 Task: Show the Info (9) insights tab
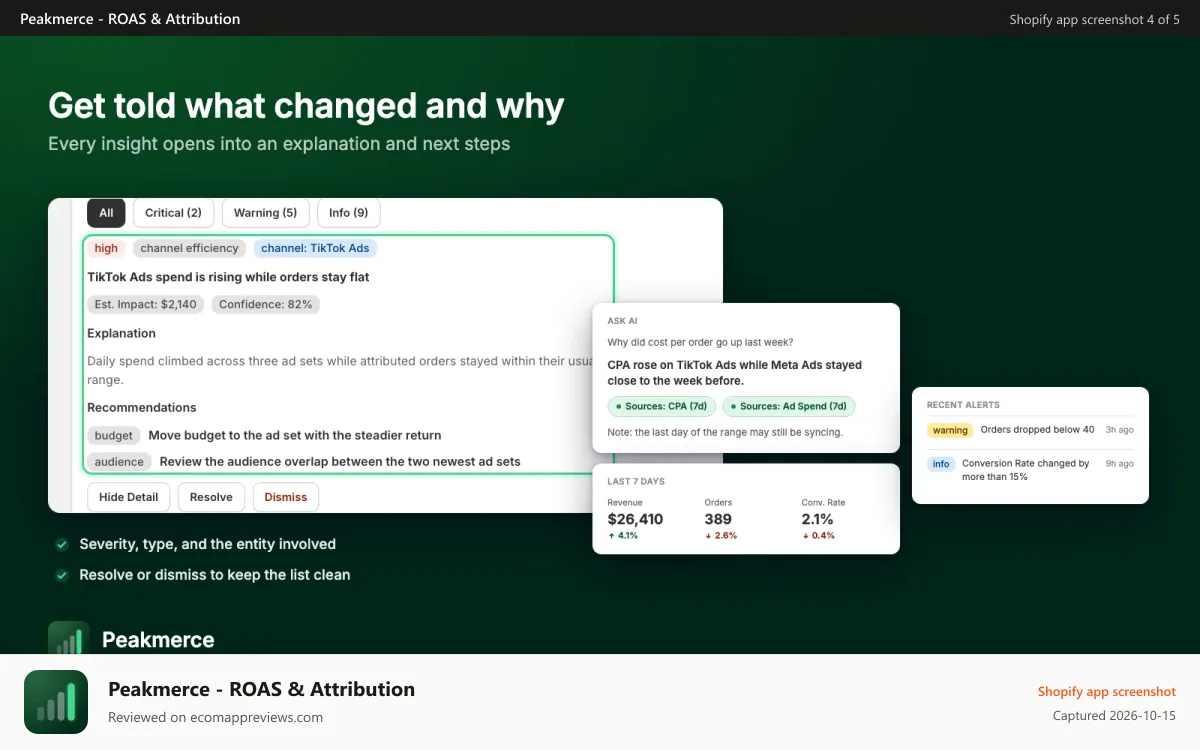(348, 213)
